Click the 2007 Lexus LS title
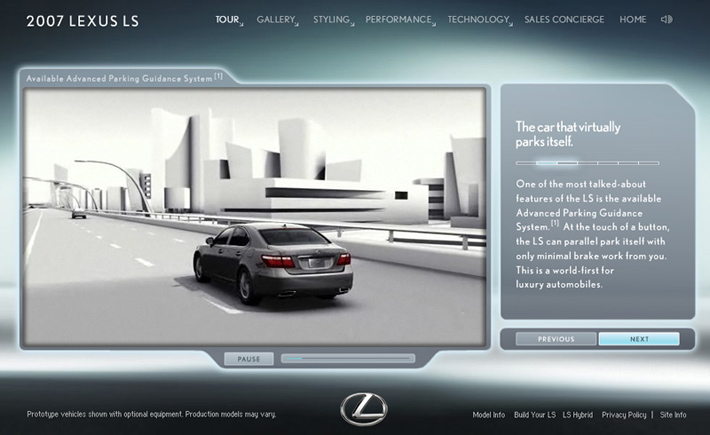The height and width of the screenshot is (435, 710). tap(82, 21)
